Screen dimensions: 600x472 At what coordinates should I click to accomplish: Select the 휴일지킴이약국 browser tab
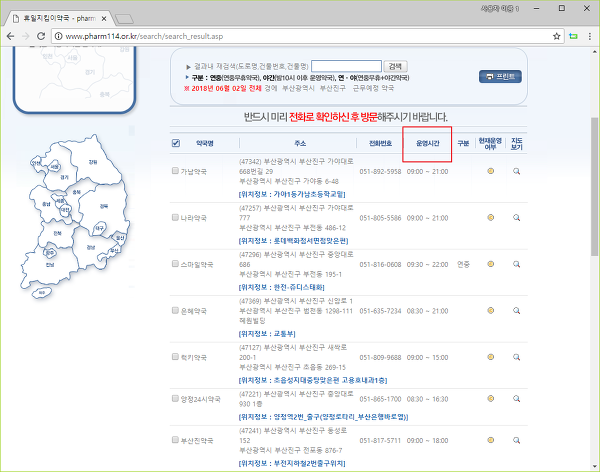tap(57, 18)
